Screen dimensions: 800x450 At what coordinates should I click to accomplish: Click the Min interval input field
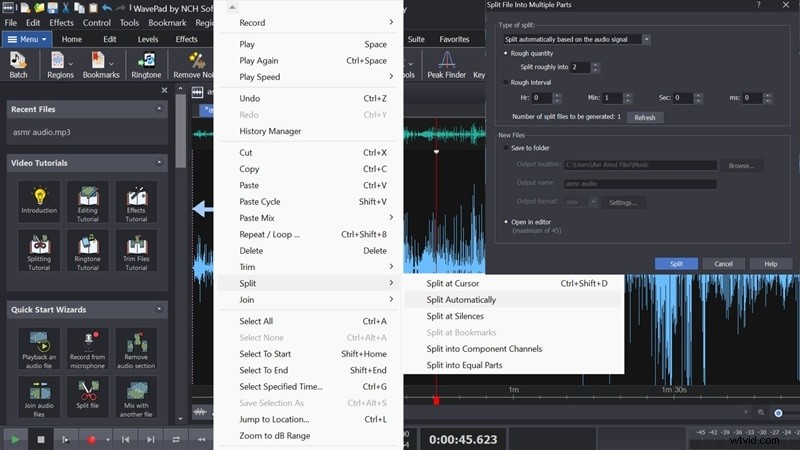coord(613,97)
